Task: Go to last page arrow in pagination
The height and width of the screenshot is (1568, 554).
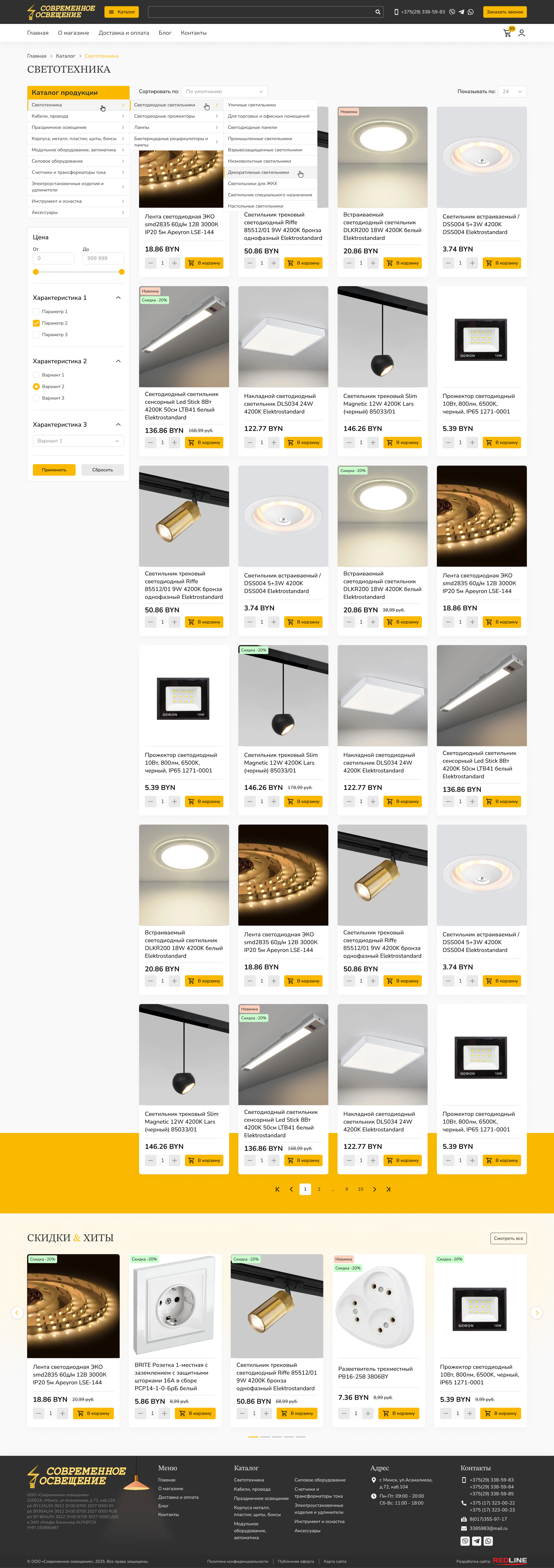Action: [388, 1189]
